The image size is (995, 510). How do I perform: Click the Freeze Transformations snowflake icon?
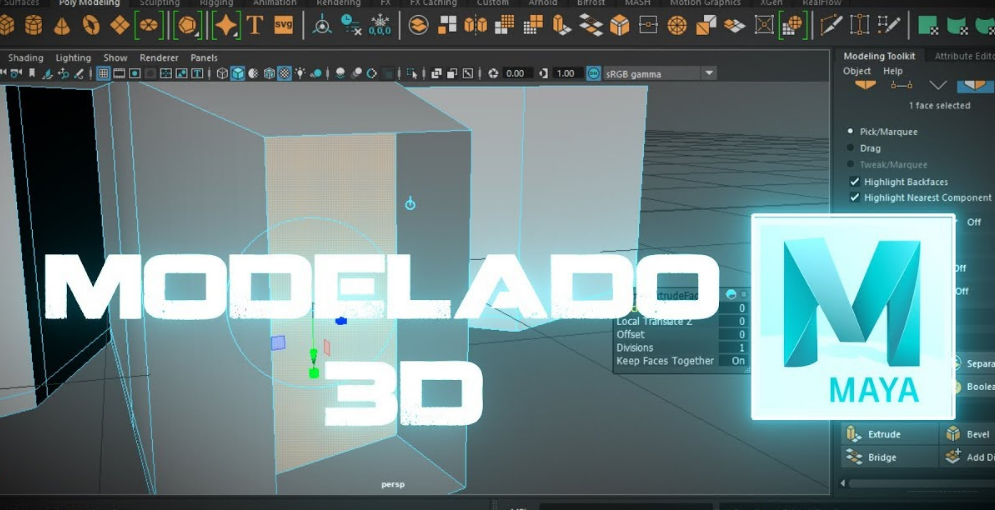[x=379, y=25]
